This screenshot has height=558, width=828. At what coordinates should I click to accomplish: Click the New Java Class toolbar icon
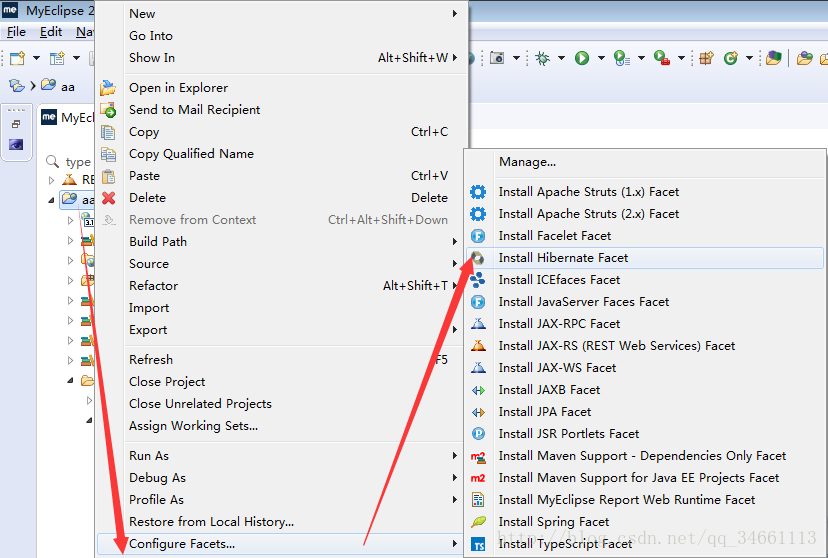pyautogui.click(x=730, y=58)
